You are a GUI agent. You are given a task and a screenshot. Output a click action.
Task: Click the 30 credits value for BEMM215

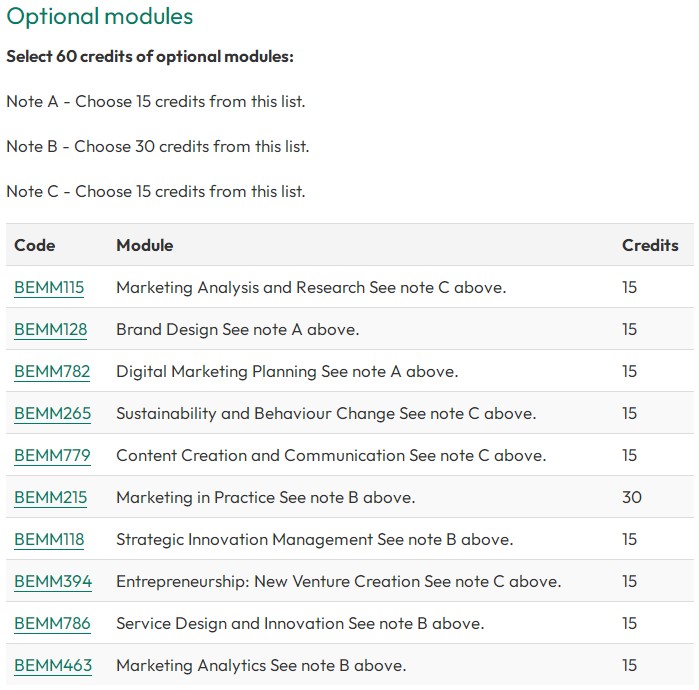[632, 497]
